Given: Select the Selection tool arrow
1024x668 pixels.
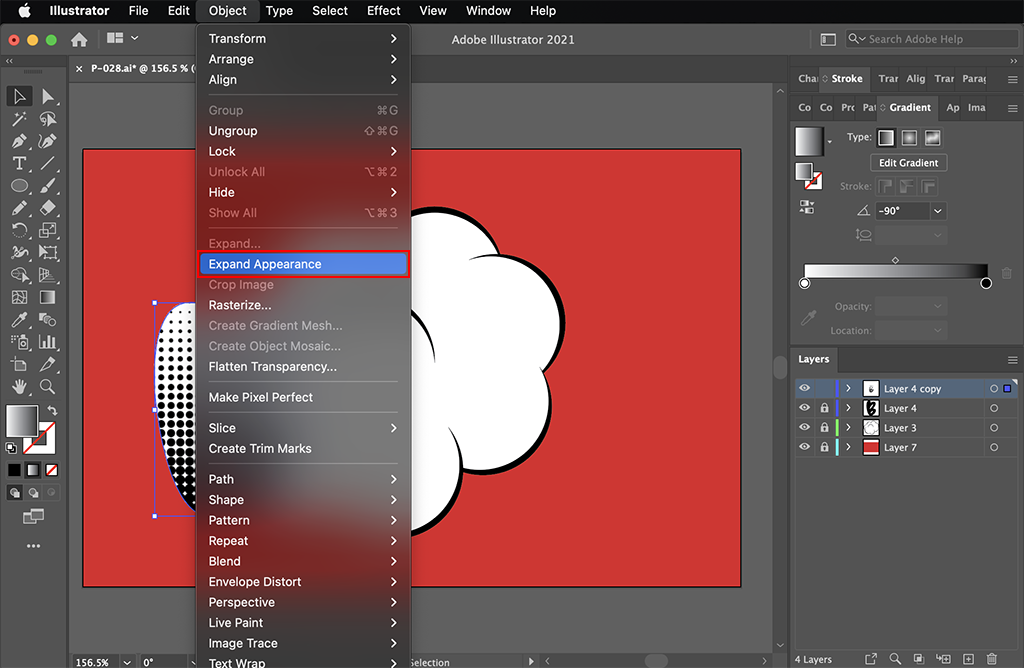Looking at the screenshot, I should [x=19, y=97].
